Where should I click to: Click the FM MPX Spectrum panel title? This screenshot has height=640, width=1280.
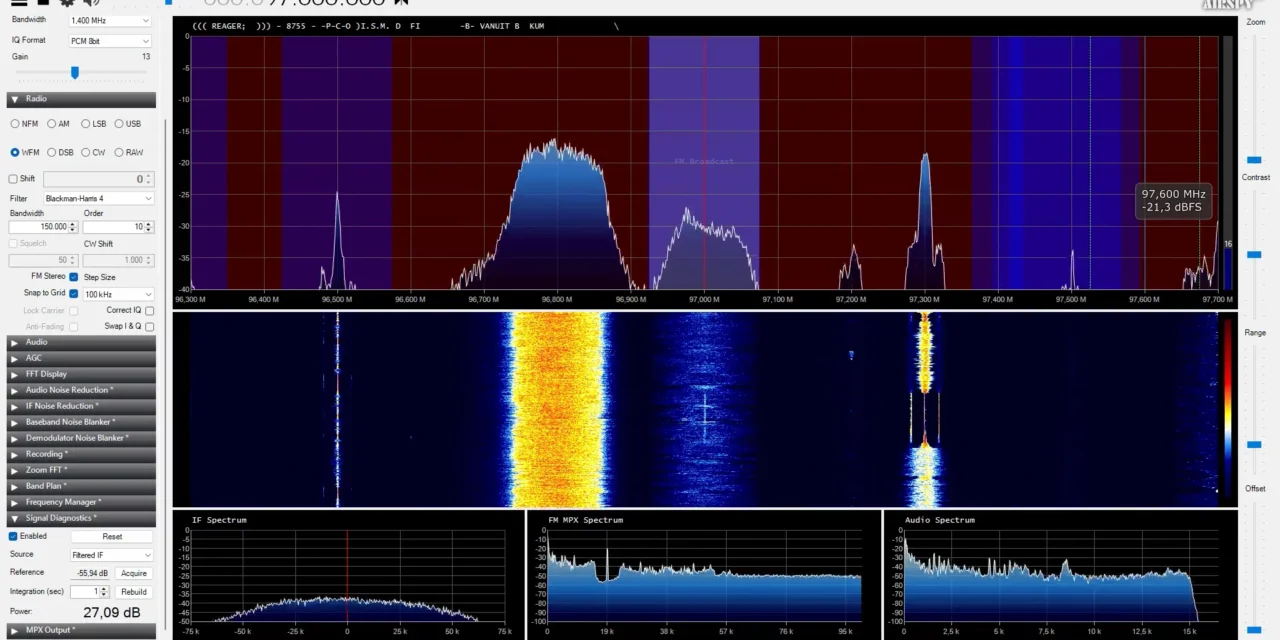pos(585,520)
